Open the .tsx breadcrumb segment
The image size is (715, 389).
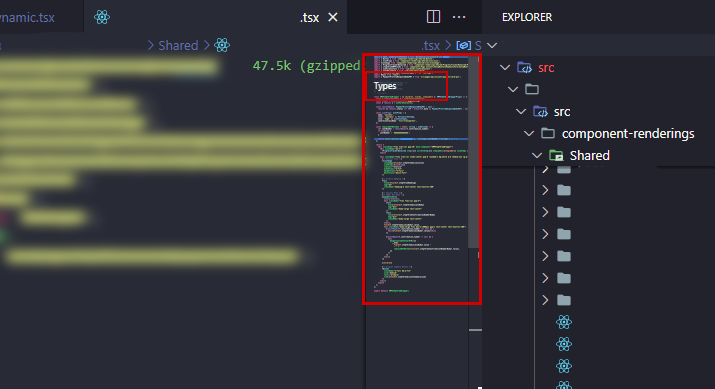pyautogui.click(x=430, y=46)
